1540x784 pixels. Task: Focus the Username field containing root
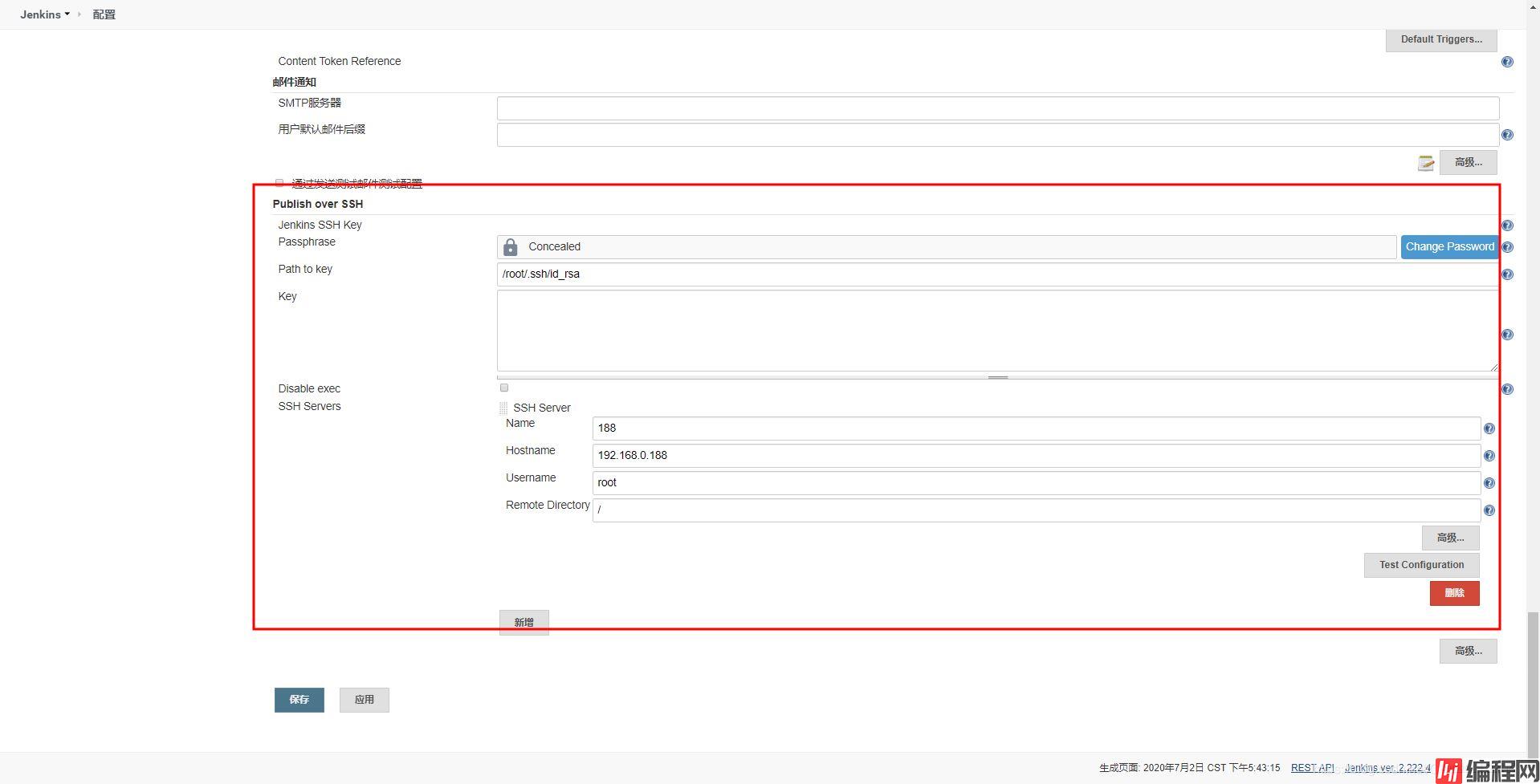[x=1036, y=483]
